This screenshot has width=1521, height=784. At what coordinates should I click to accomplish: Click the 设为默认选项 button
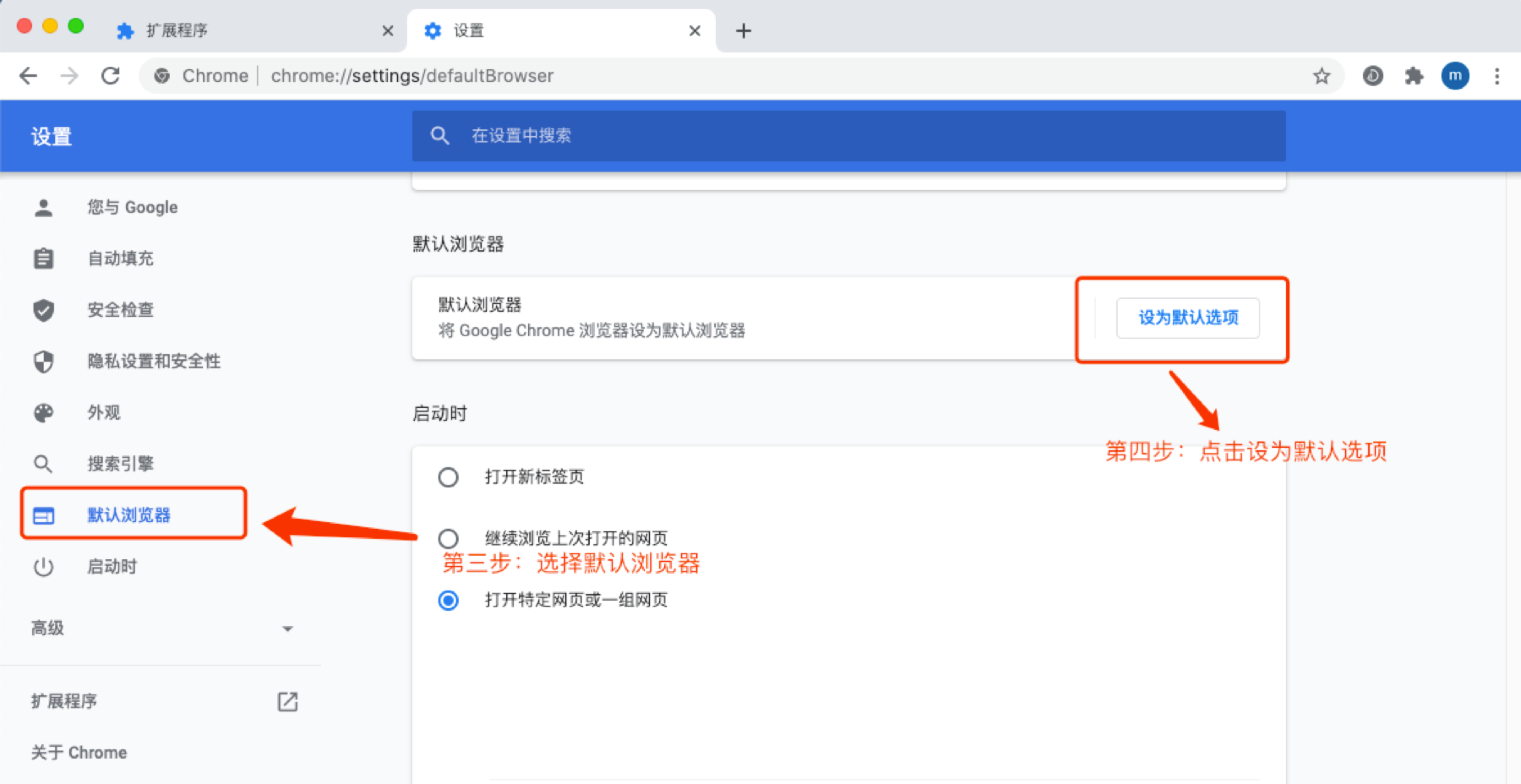pos(1188,318)
